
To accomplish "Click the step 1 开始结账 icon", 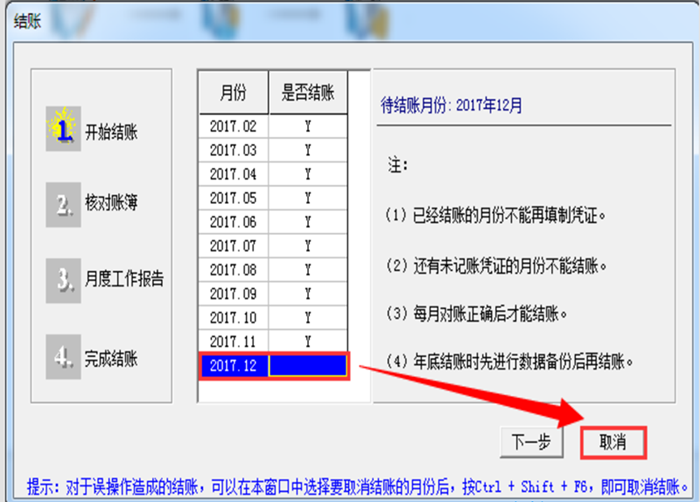I will click(x=63, y=129).
